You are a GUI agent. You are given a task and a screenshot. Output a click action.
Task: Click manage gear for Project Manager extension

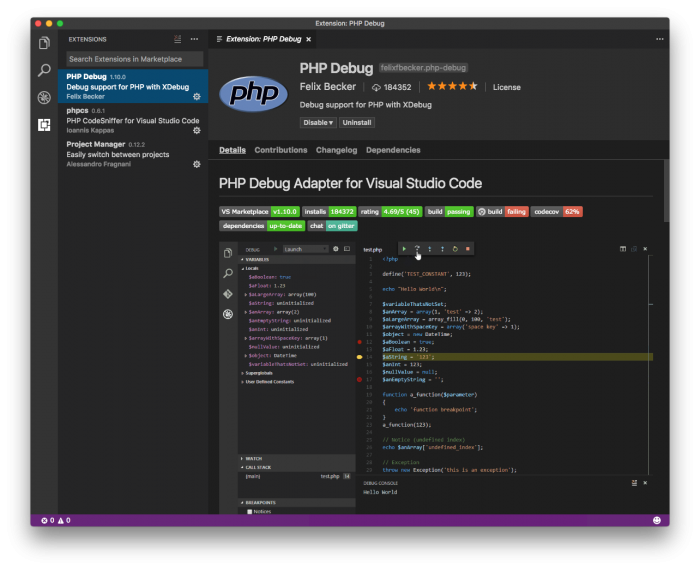tap(196, 164)
